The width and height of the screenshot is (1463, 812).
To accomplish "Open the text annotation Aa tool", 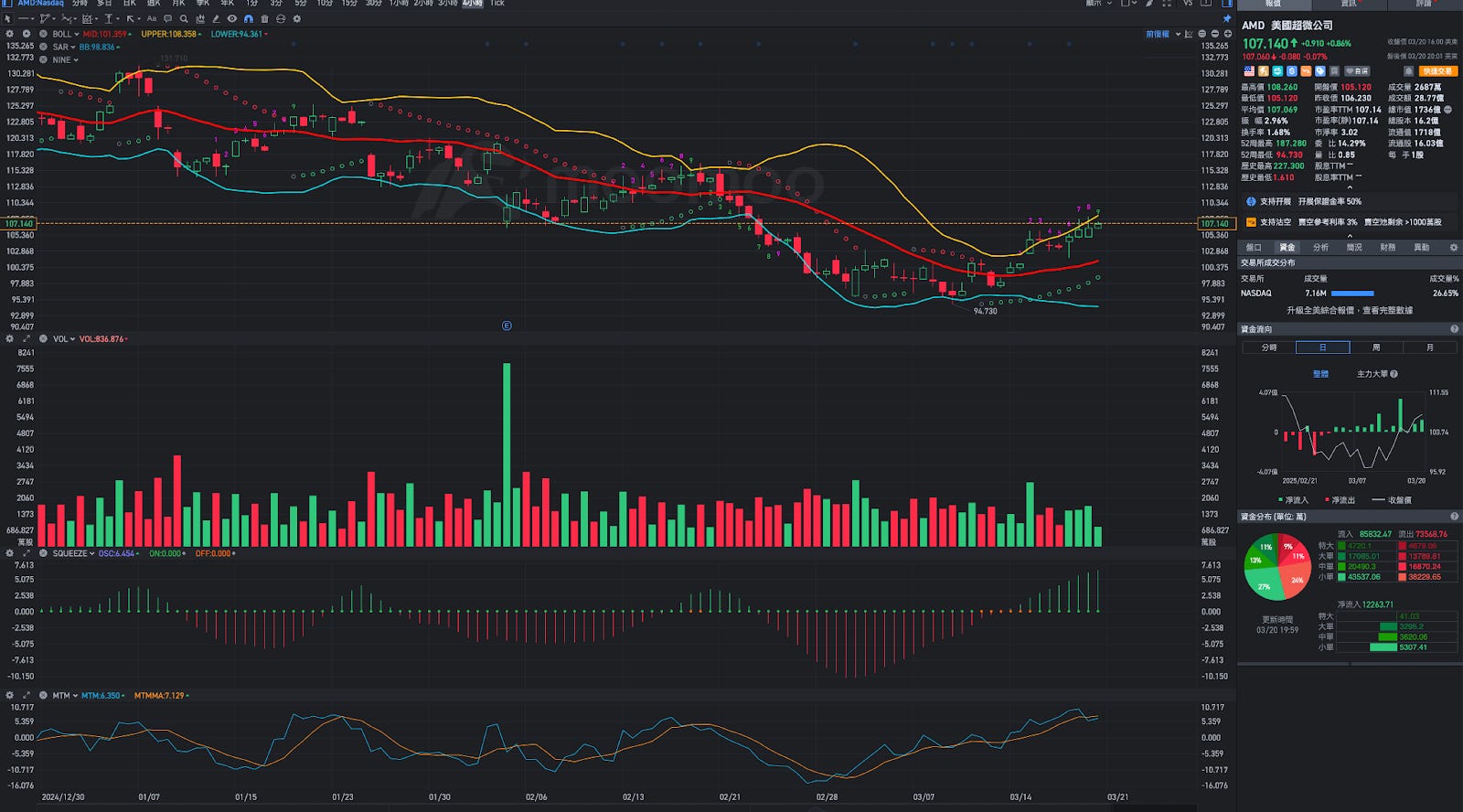I will (152, 18).
